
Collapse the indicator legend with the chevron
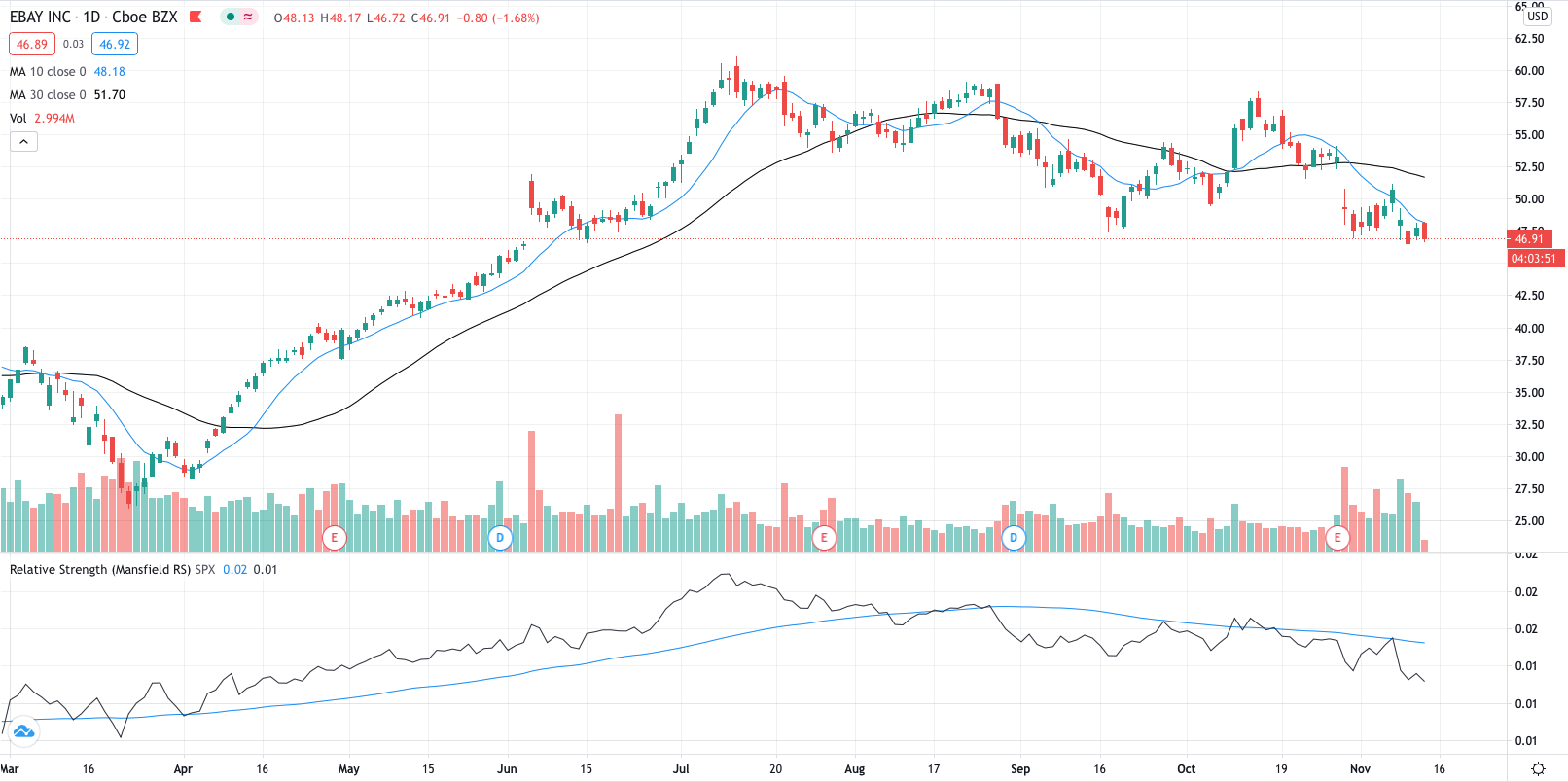23,142
